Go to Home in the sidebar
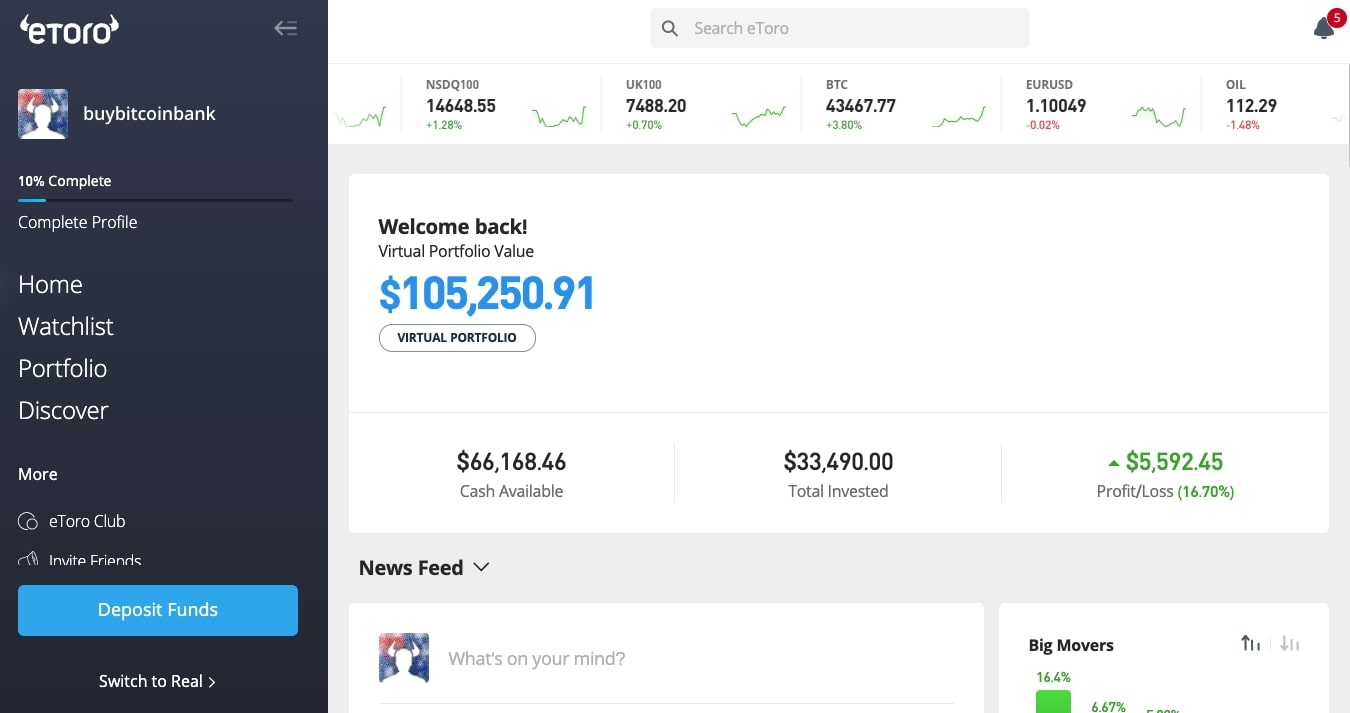Viewport: 1350px width, 713px height. (x=50, y=285)
